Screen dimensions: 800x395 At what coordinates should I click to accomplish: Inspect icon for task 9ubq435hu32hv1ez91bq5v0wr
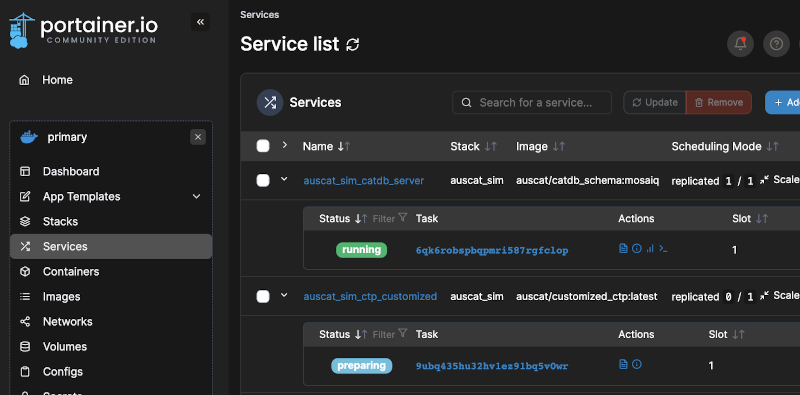pyautogui.click(x=636, y=364)
